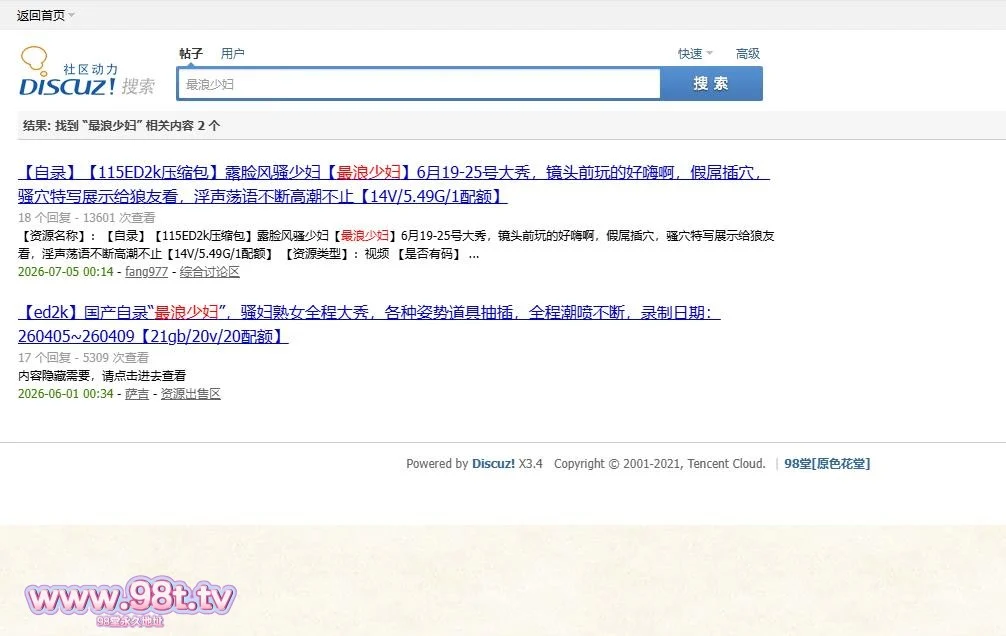The width and height of the screenshot is (1006, 636).
Task: Click the text "内容隐藏需要，请点击进去查看"
Action: click(102, 375)
